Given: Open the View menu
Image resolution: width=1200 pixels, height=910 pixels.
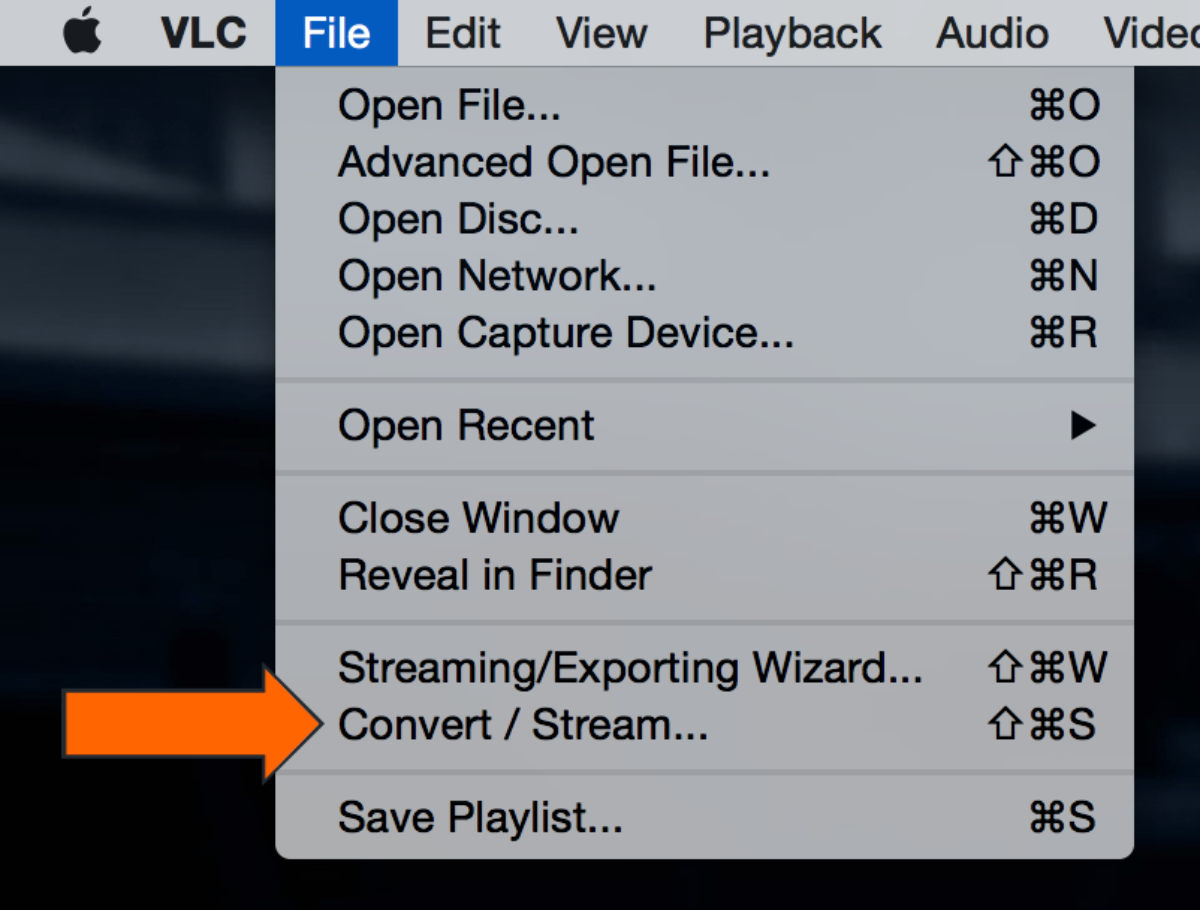Looking at the screenshot, I should click(602, 33).
